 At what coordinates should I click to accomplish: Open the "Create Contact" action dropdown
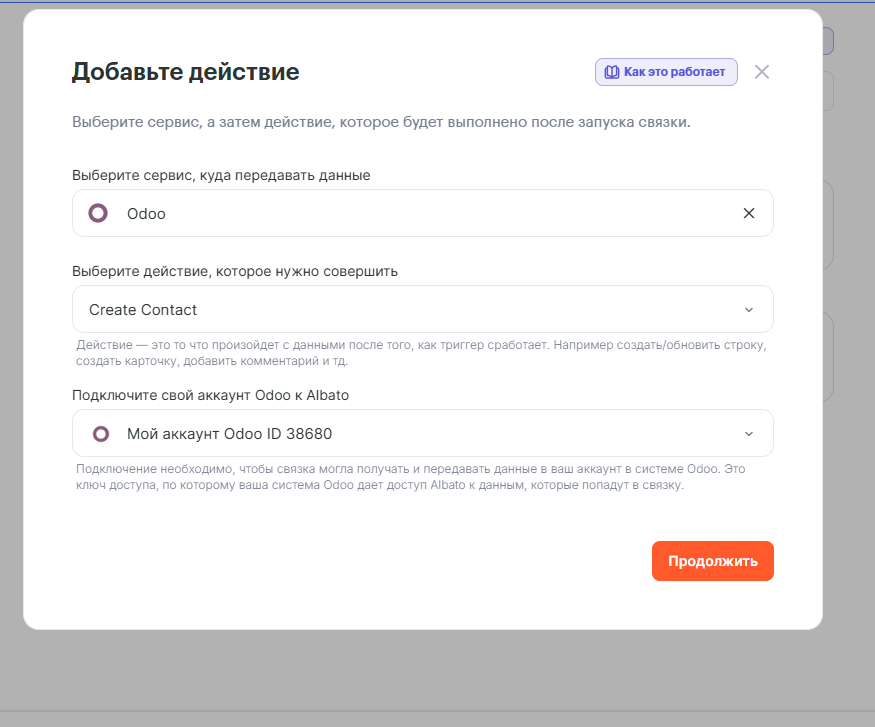pos(400,310)
